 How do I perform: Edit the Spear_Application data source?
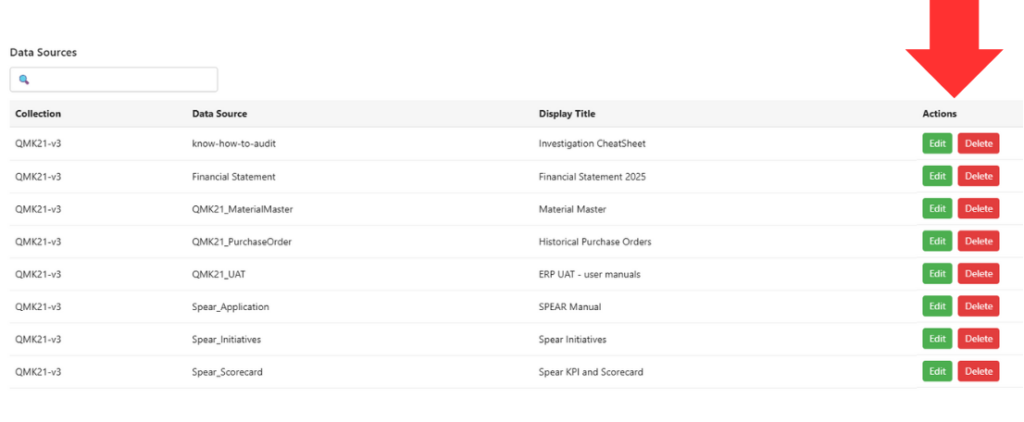tap(937, 306)
